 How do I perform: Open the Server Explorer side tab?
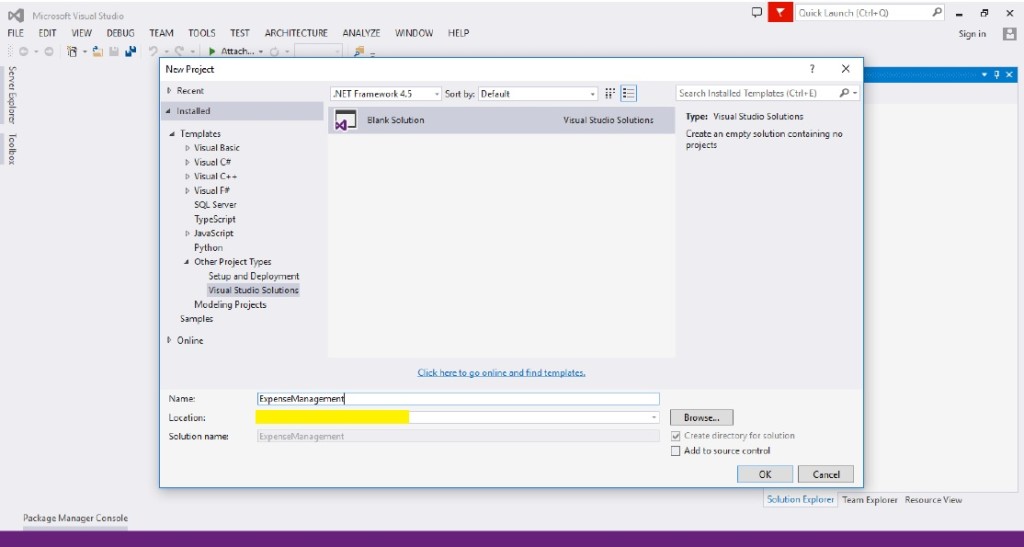[x=12, y=95]
